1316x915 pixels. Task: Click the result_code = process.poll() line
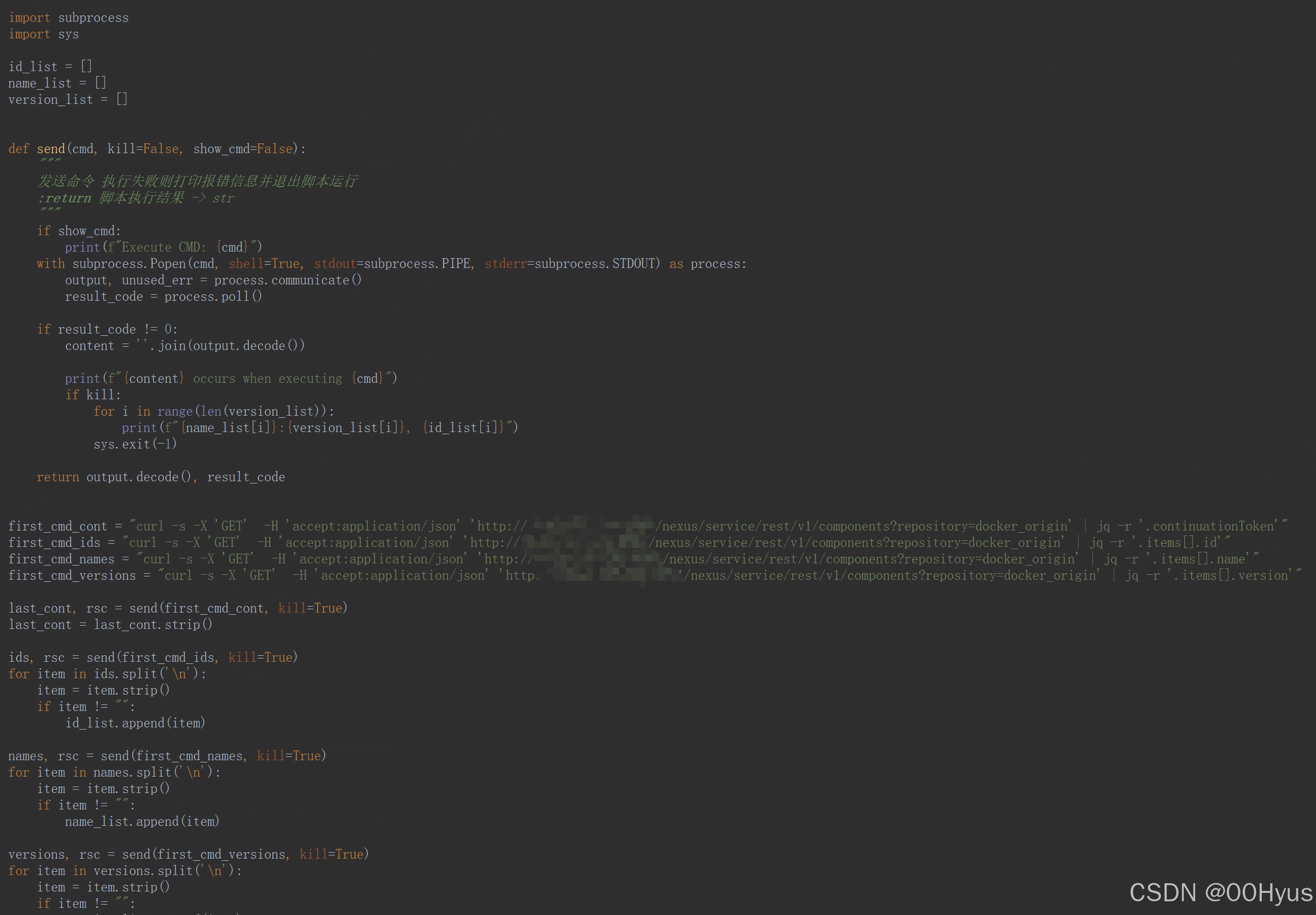coord(164,296)
